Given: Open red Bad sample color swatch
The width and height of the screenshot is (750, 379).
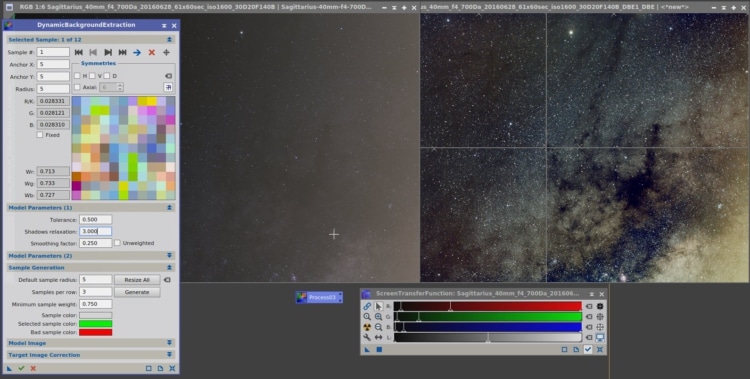Looking at the screenshot, I should point(96,332).
